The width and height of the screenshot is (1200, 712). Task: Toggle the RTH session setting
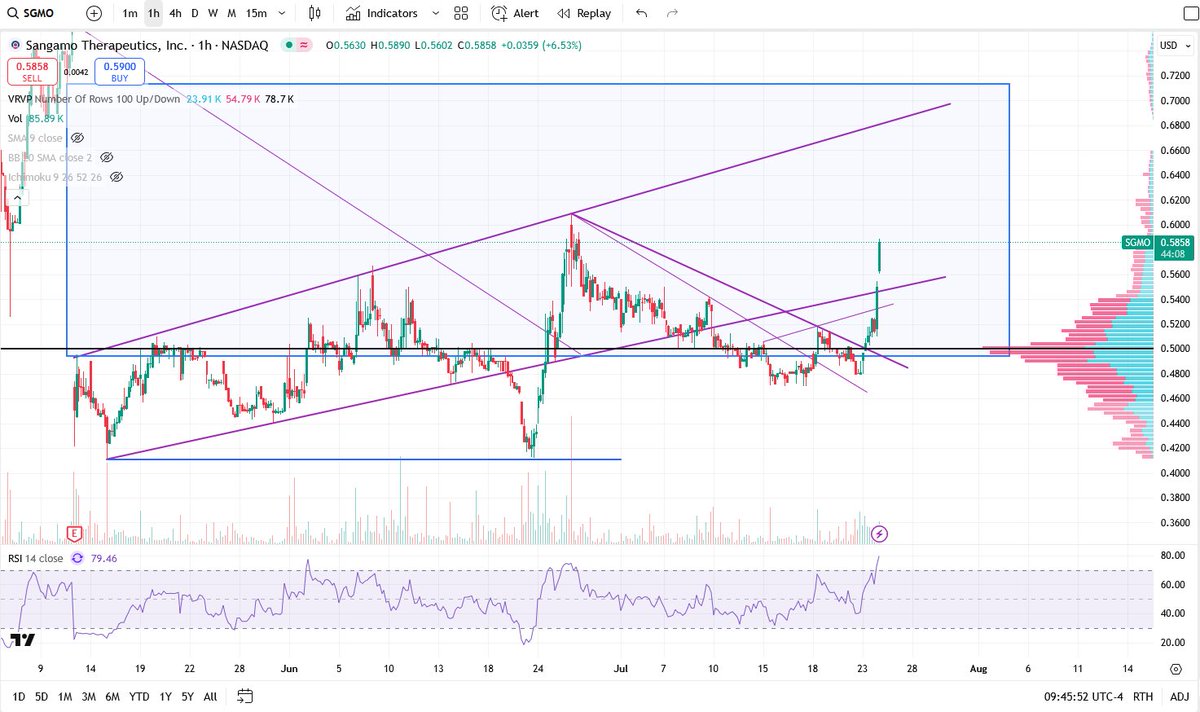(1144, 696)
